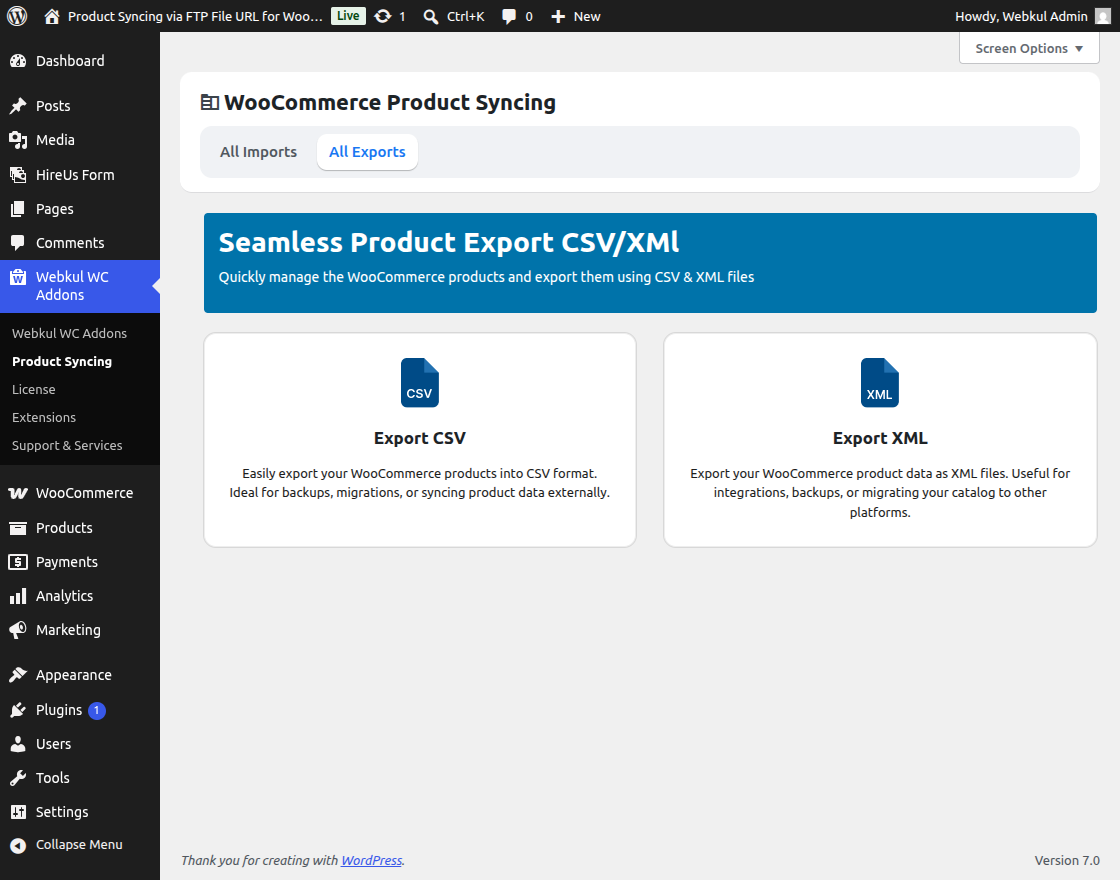Image resolution: width=1120 pixels, height=880 pixels.
Task: Click the WooCommerce logo icon
Action: click(x=18, y=493)
